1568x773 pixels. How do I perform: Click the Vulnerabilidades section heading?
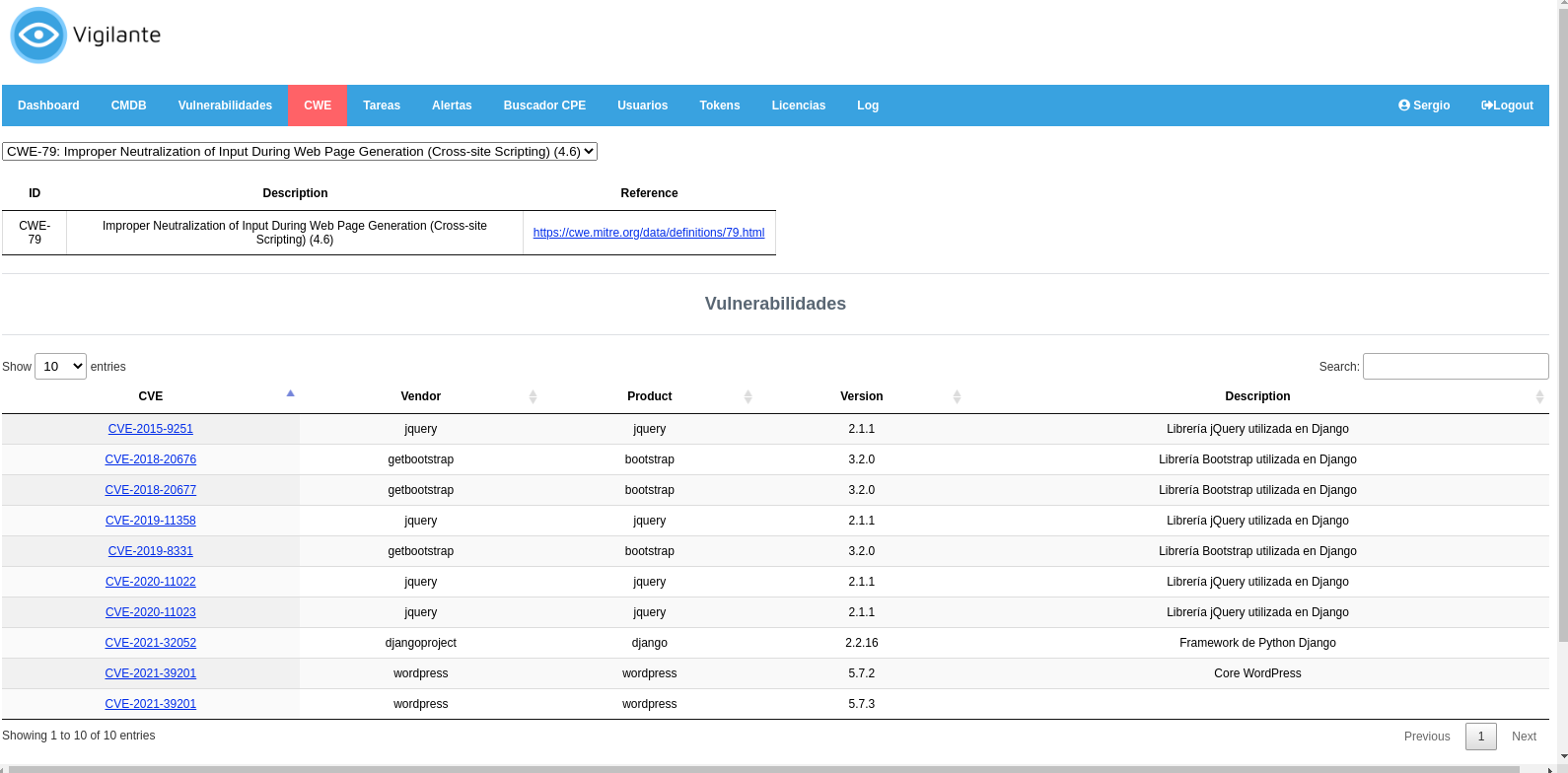coord(775,304)
